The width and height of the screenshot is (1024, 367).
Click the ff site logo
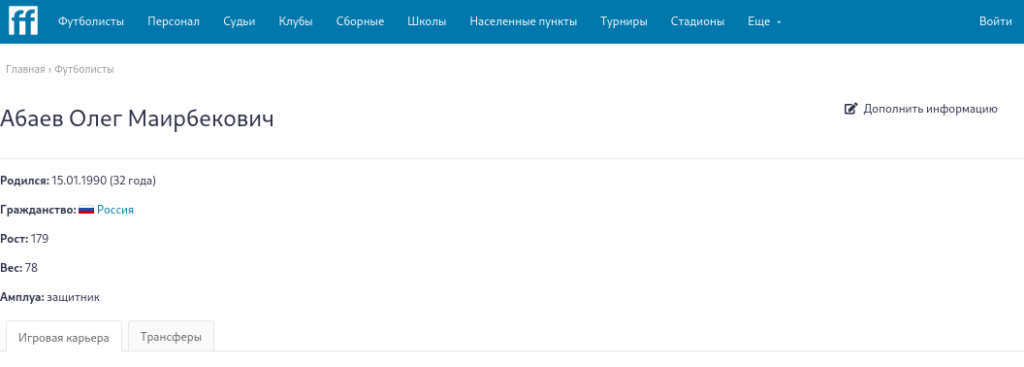23,22
